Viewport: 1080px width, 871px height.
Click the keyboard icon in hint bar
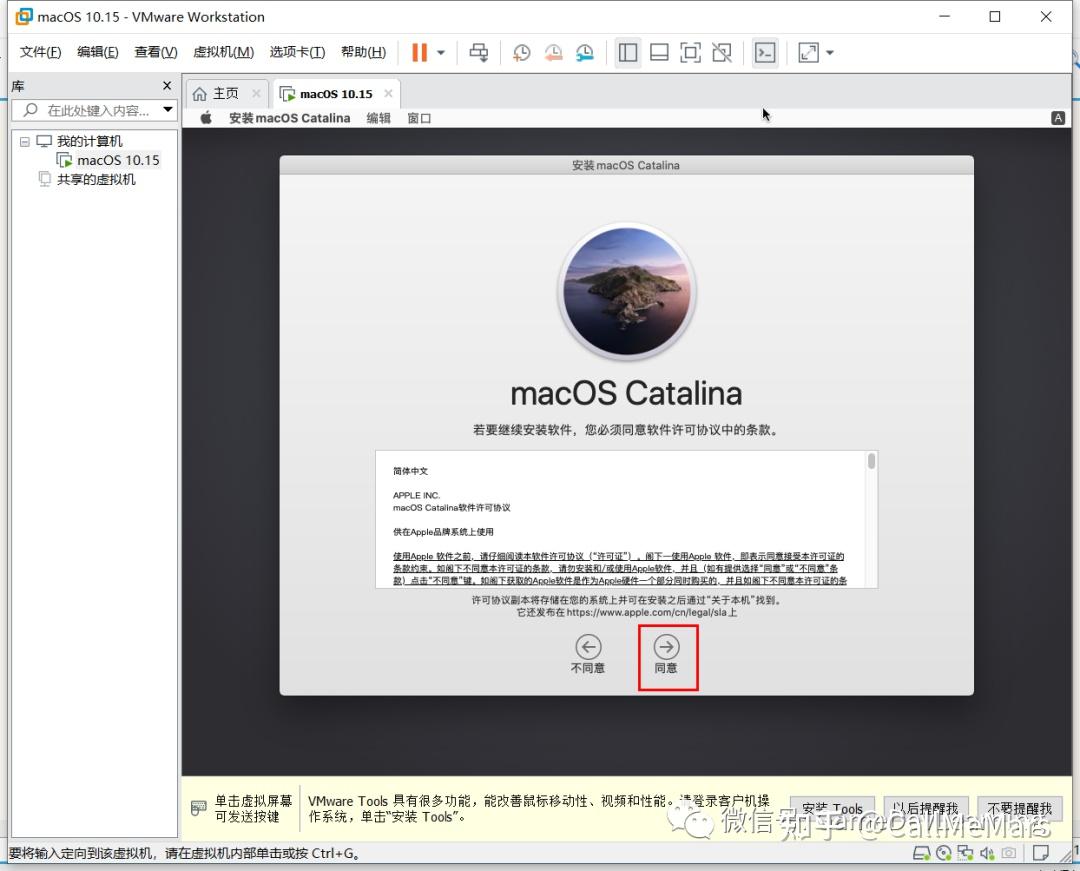pyautogui.click(x=198, y=808)
